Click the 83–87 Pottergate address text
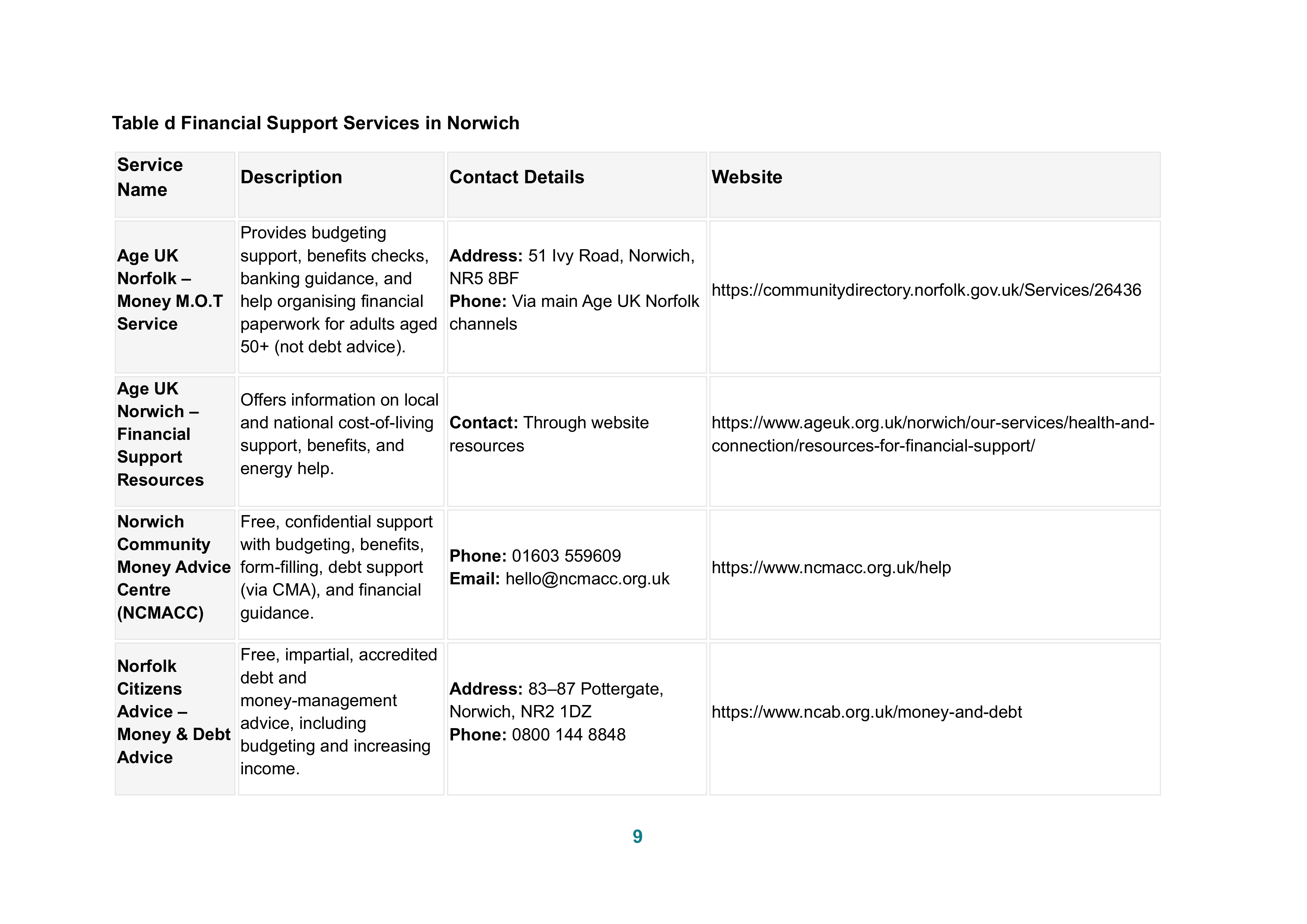 (557, 700)
